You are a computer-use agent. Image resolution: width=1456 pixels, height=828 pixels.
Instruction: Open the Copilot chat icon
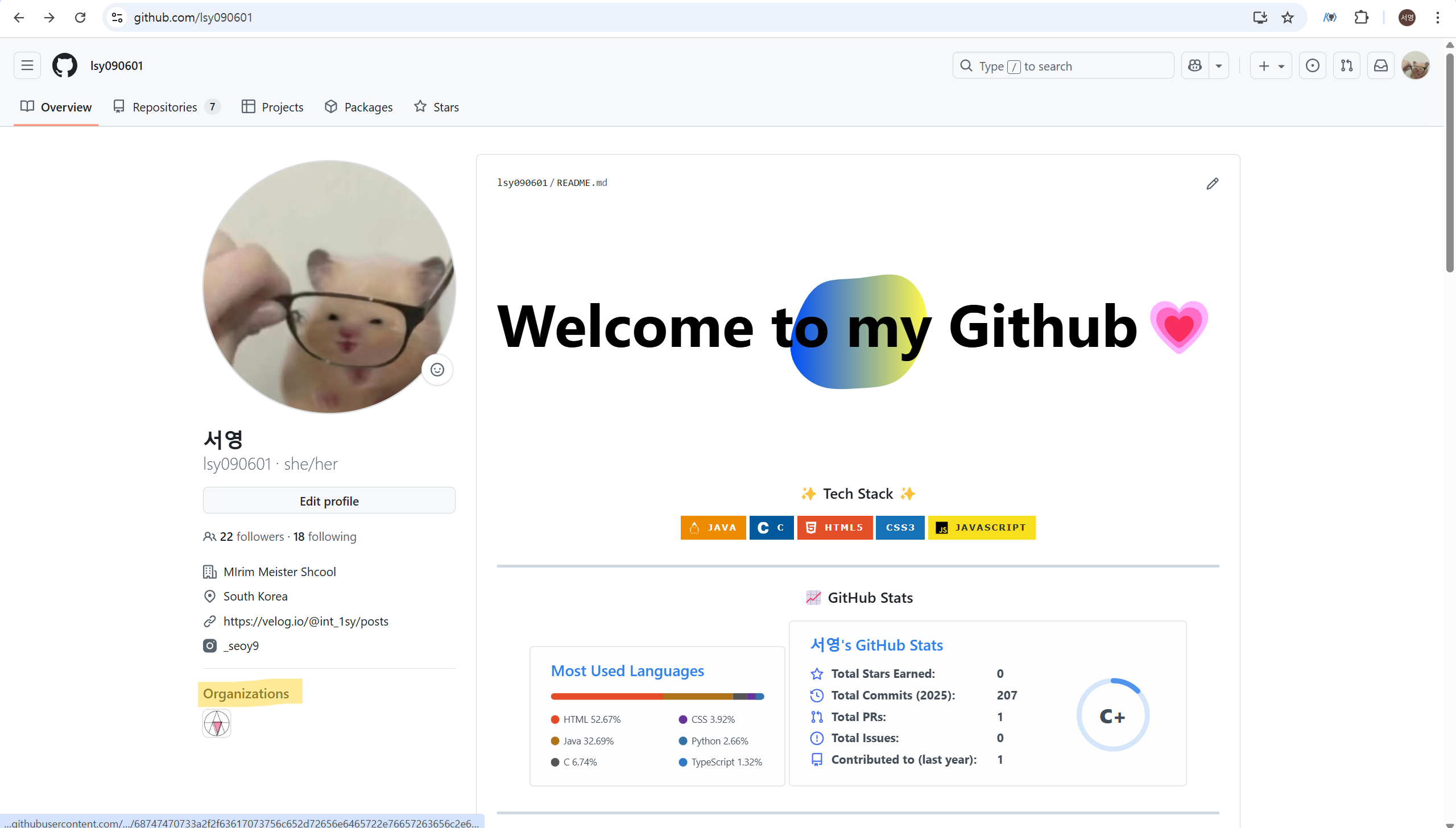click(1195, 66)
